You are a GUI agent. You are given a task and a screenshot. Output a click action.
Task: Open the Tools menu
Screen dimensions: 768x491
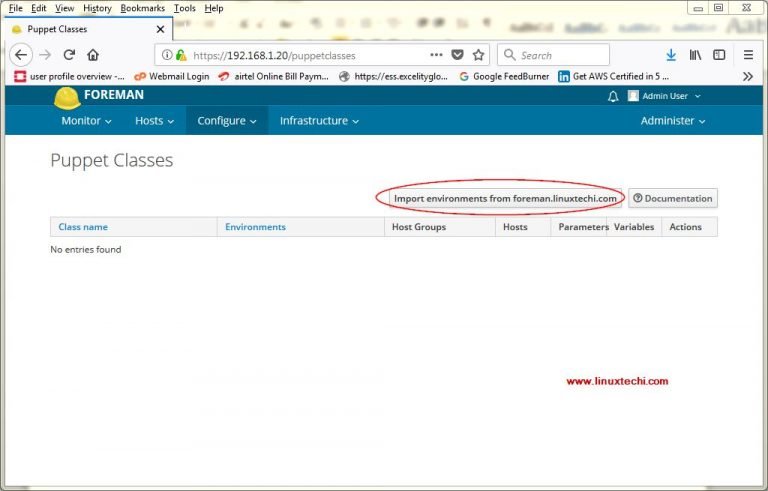pos(185,8)
